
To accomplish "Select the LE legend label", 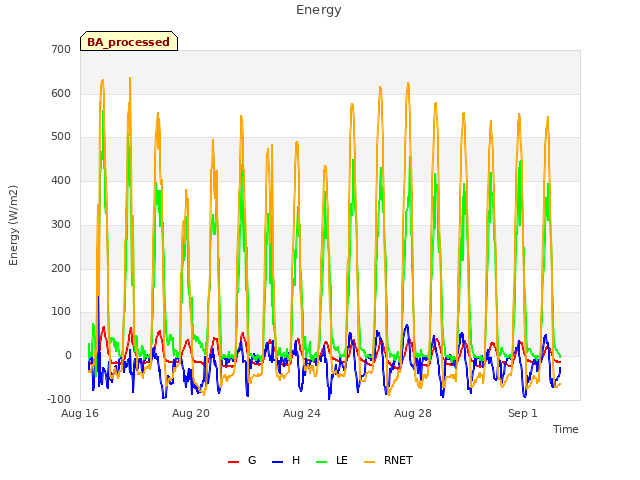I will [x=342, y=460].
